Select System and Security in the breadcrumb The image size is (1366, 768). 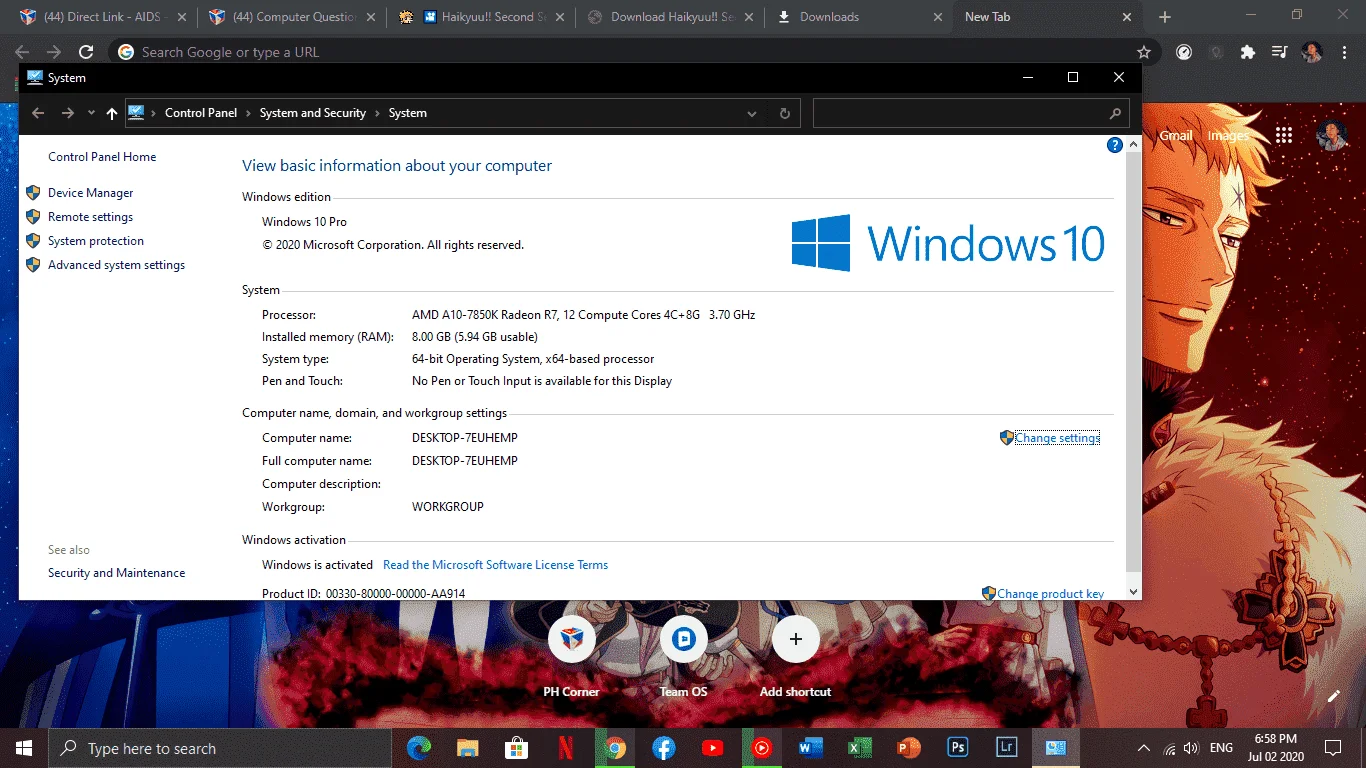coord(313,113)
